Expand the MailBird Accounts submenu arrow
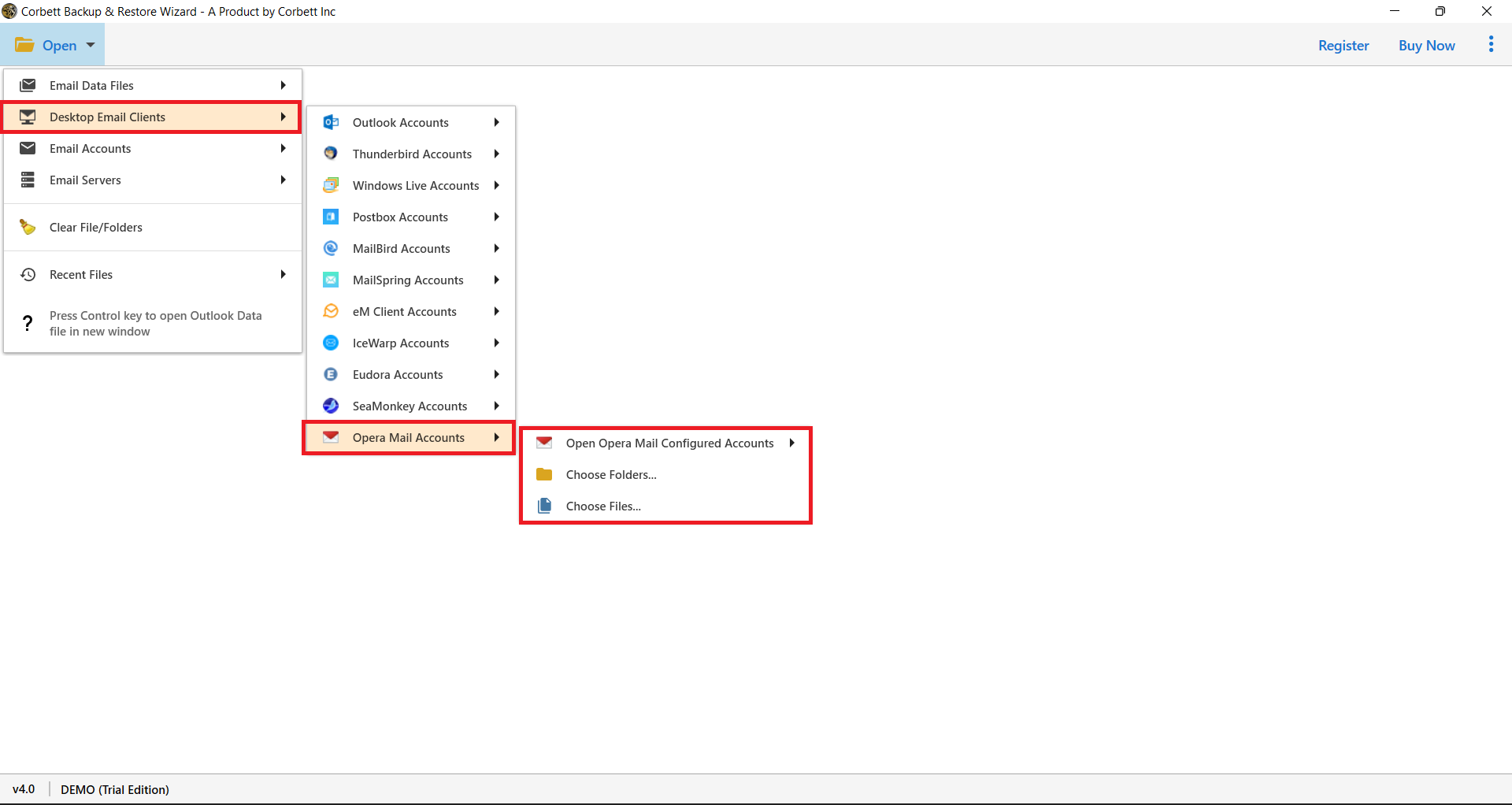 497,248
